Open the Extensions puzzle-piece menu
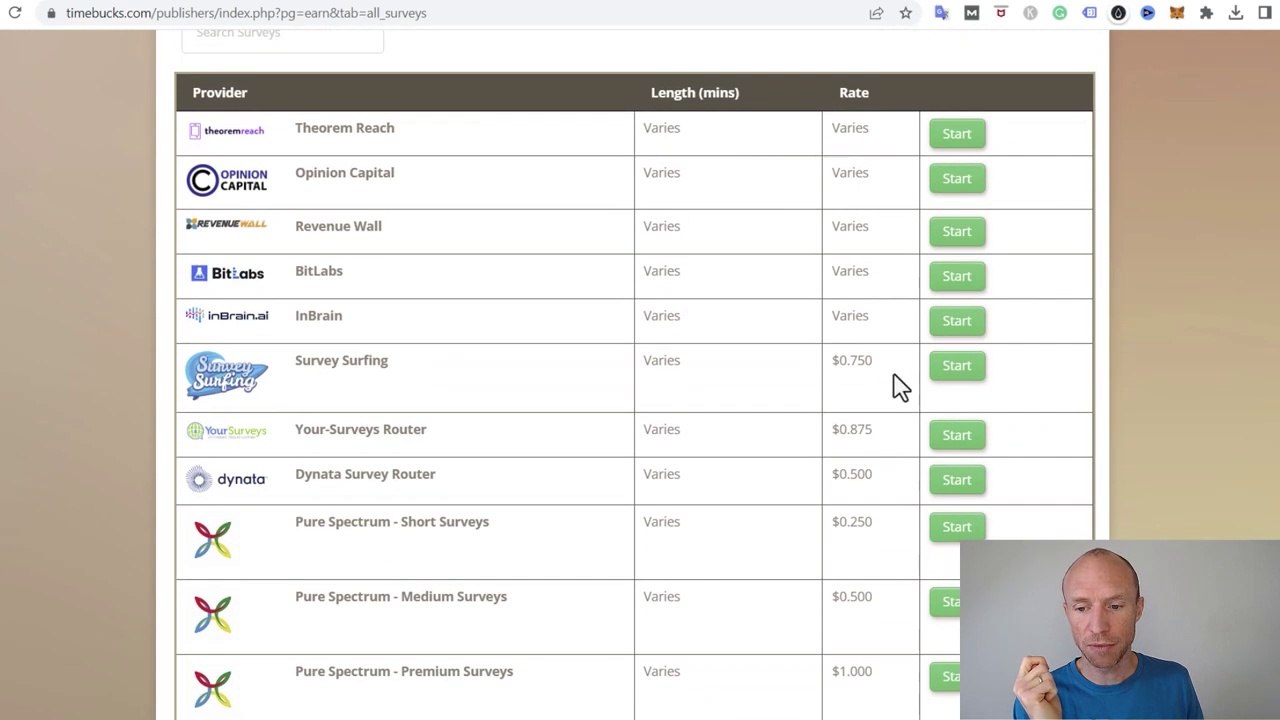Image resolution: width=1280 pixels, height=720 pixels. [x=1206, y=13]
